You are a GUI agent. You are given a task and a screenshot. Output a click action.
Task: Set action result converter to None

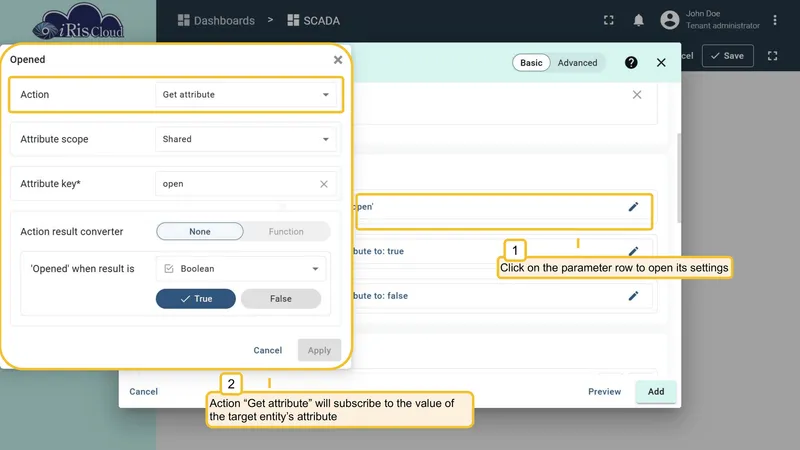[200, 232]
